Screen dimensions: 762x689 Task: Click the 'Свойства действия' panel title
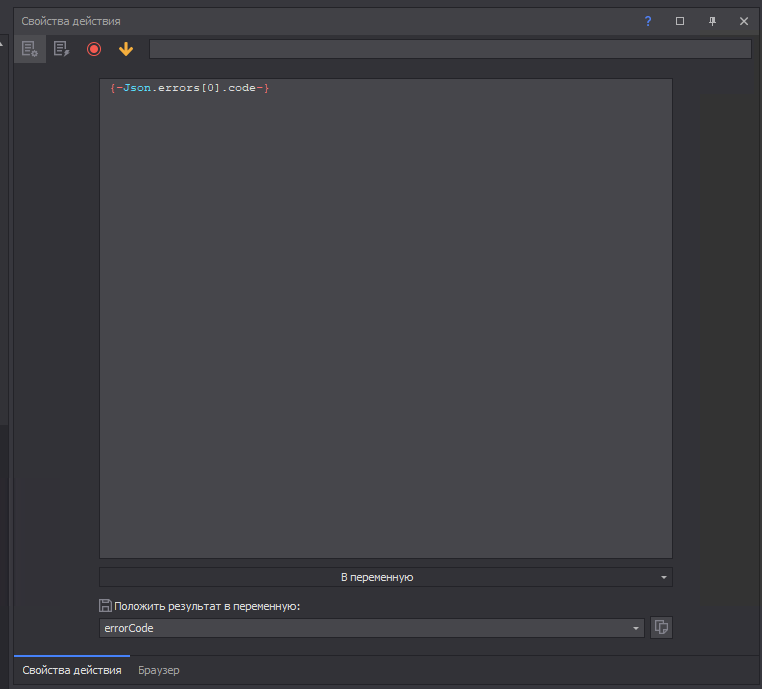[x=71, y=21]
